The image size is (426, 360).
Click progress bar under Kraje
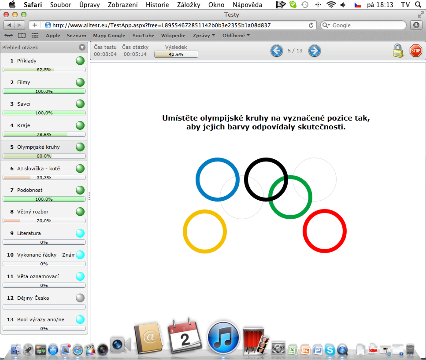tap(44, 135)
